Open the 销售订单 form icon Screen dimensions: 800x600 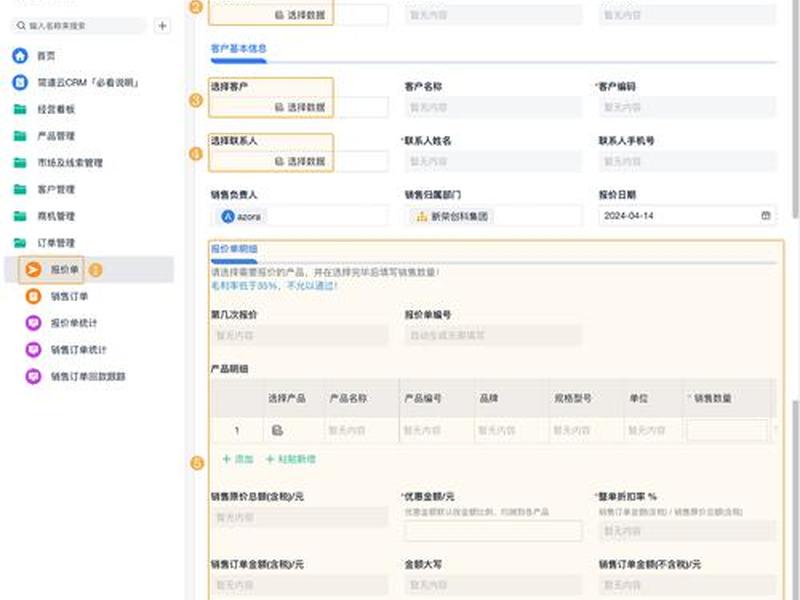[x=33, y=296]
